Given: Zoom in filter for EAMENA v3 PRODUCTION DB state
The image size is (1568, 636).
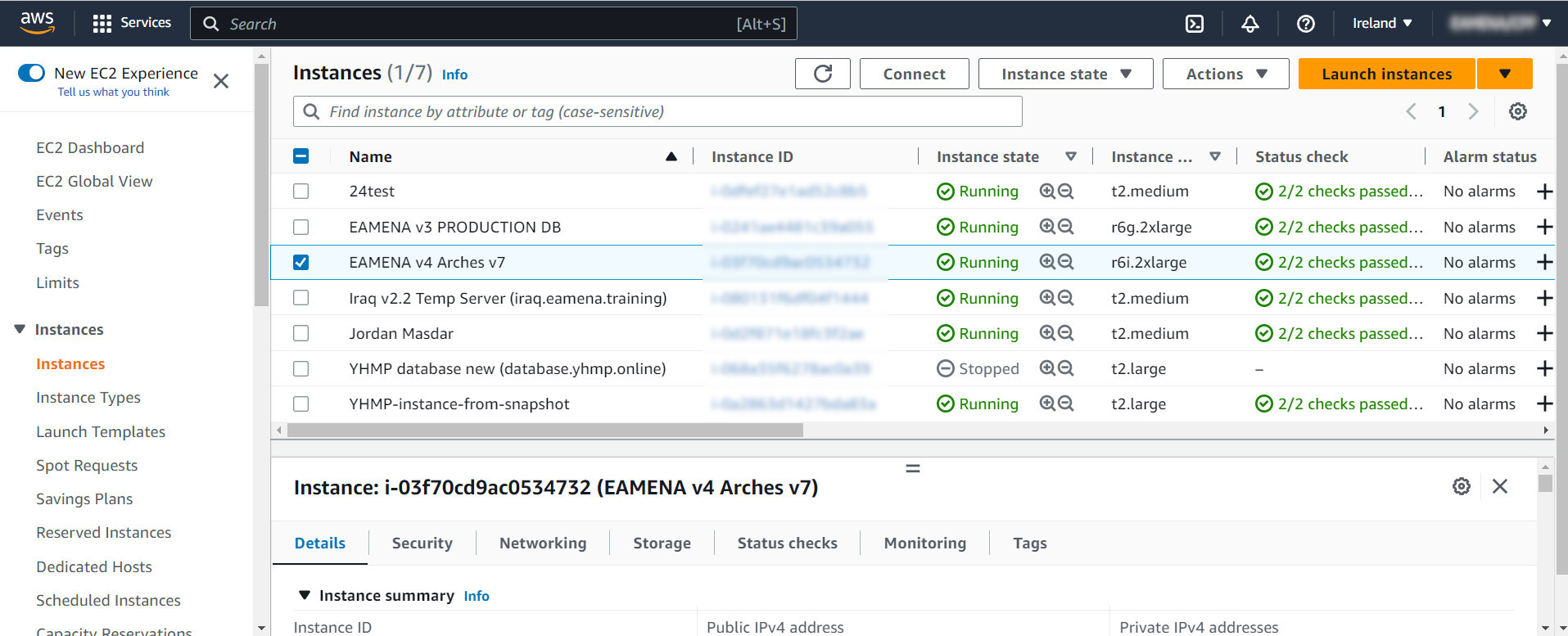Looking at the screenshot, I should point(1046,226).
